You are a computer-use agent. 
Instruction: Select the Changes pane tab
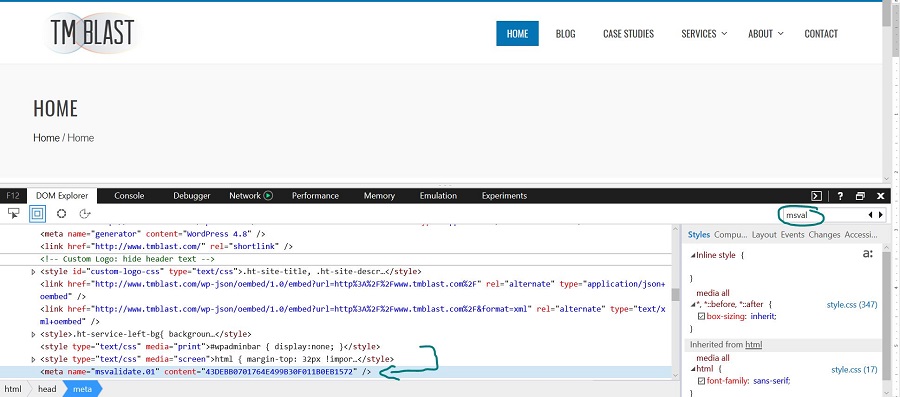click(824, 235)
